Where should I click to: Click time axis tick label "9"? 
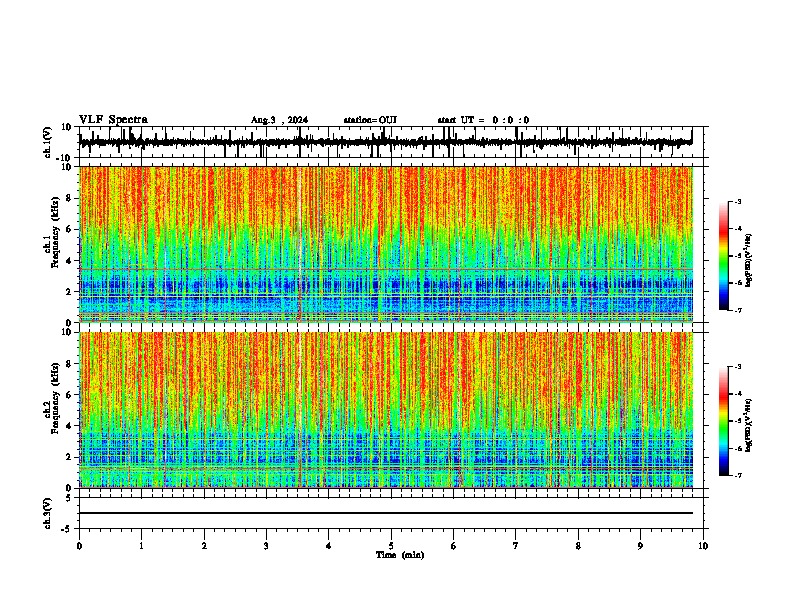640,546
